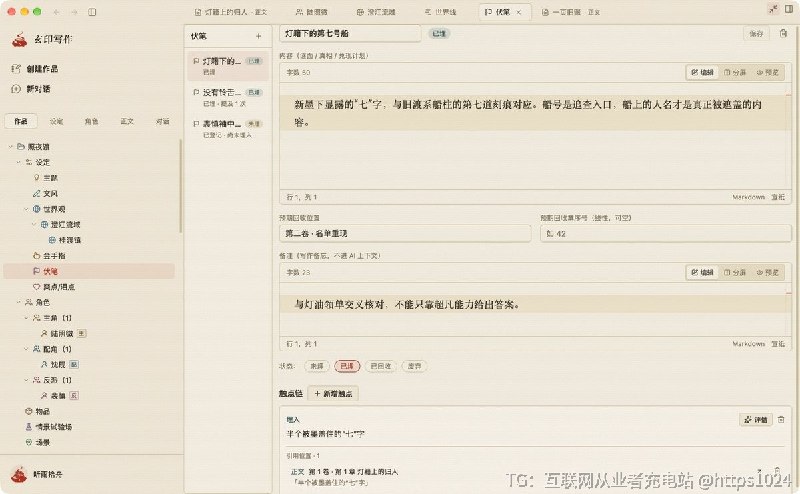The width and height of the screenshot is (800, 494).
Task: Click the 评估 button on the touchpoint
Action: pyautogui.click(x=756, y=419)
